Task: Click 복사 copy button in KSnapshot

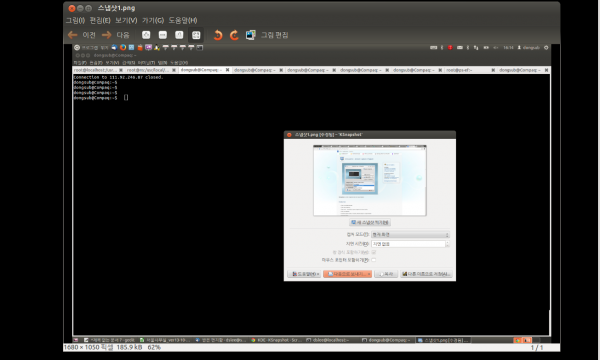Action: coord(386,274)
